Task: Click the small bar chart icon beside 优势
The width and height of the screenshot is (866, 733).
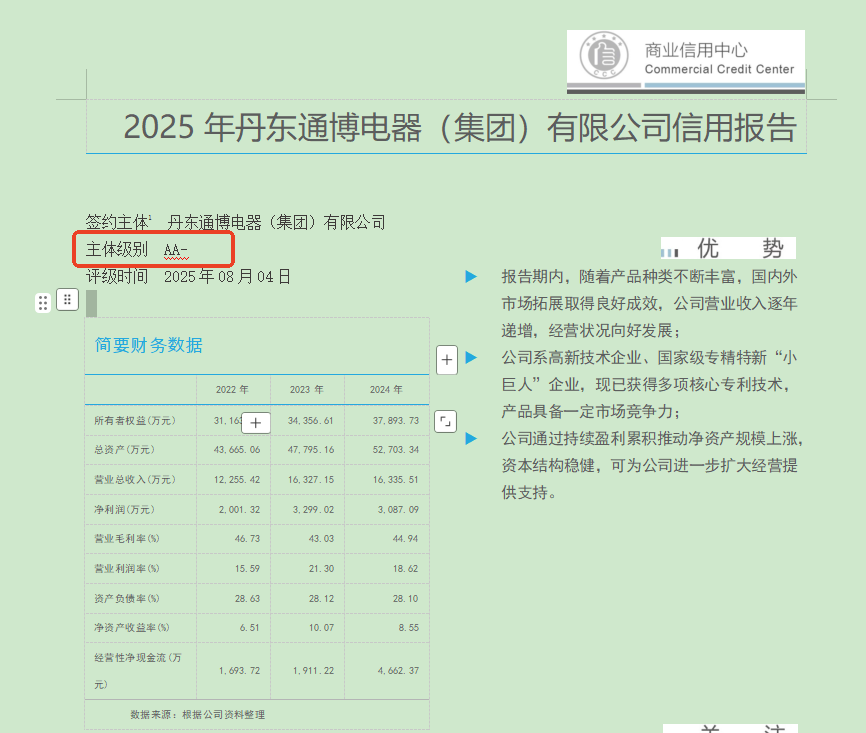Action: [671, 251]
